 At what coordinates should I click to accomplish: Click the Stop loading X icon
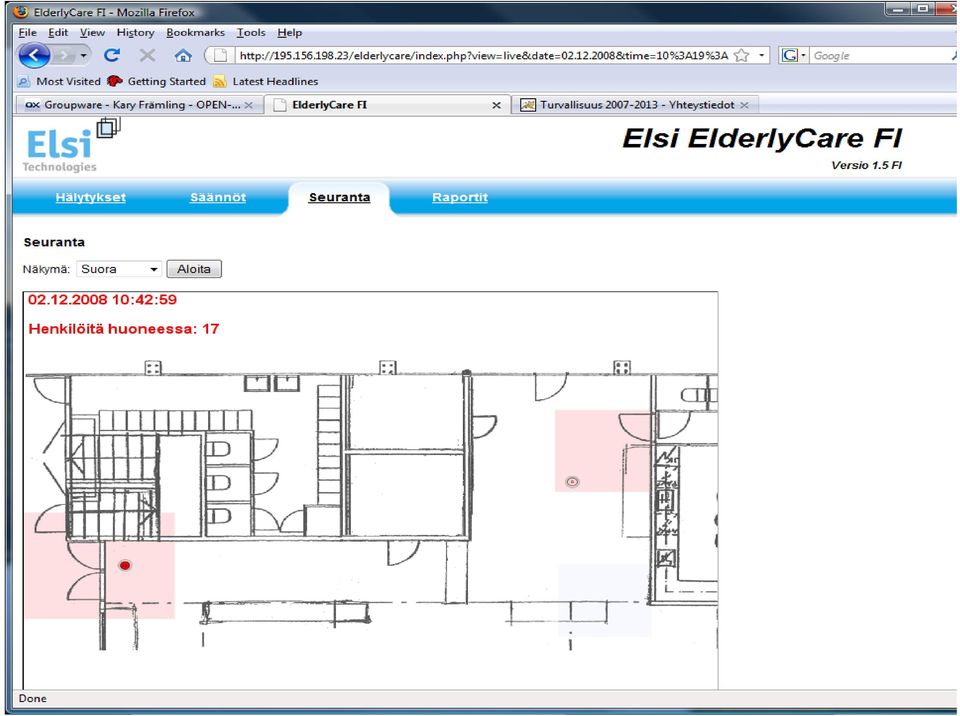click(147, 56)
